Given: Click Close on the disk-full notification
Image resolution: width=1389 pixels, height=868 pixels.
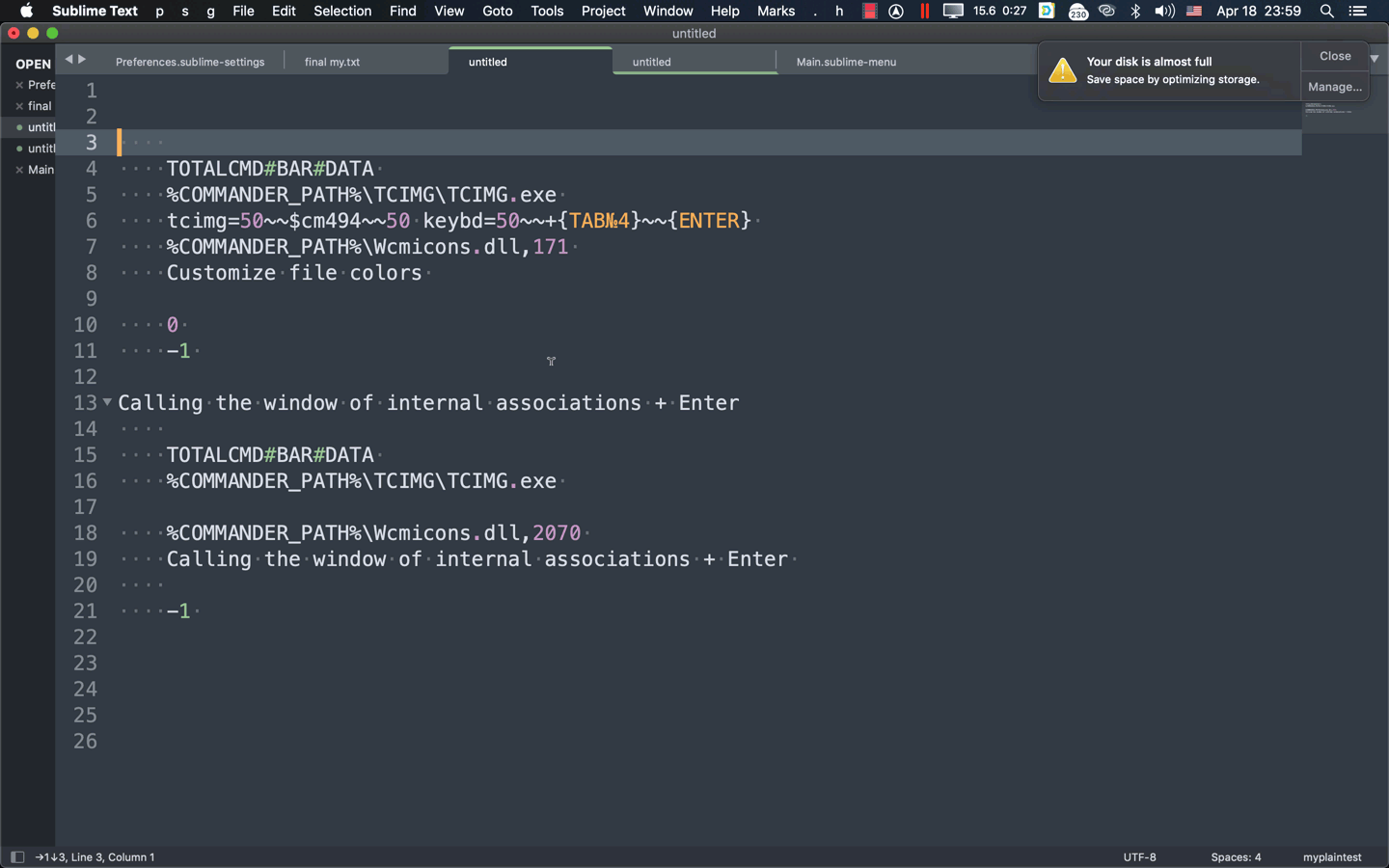Looking at the screenshot, I should (x=1334, y=55).
